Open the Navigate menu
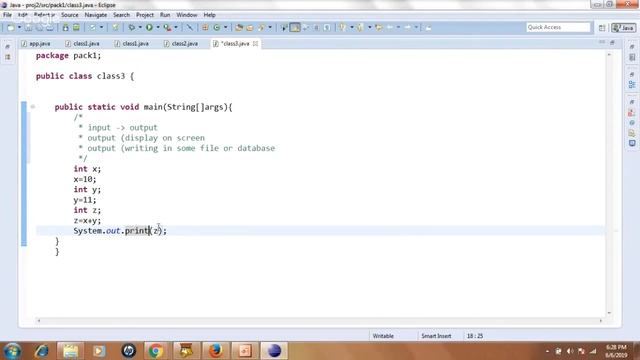The height and width of the screenshot is (360, 640). click(x=96, y=15)
